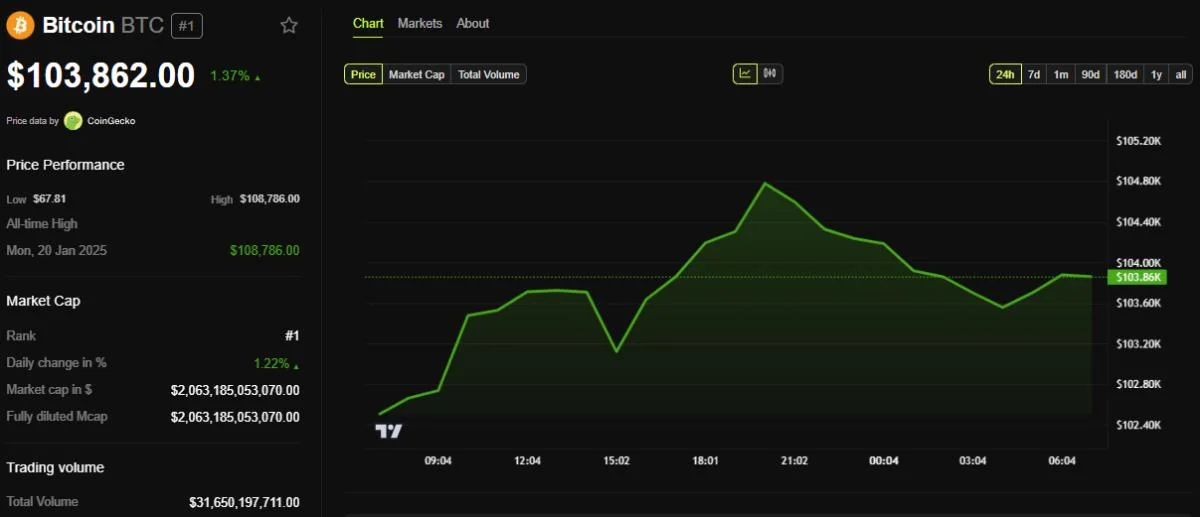Click the $105.20K price axis label

[1139, 141]
